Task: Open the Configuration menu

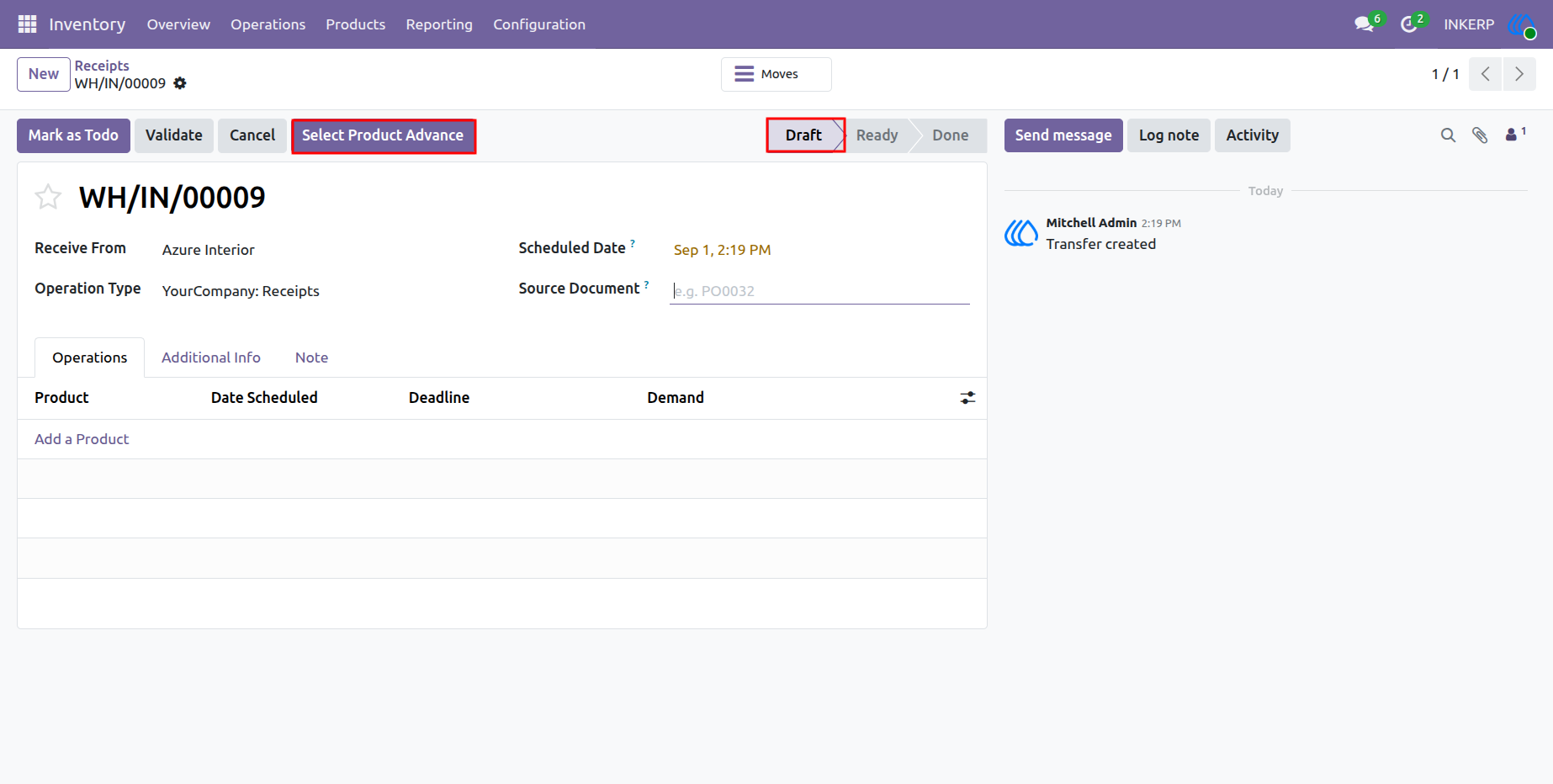Action: tap(539, 24)
